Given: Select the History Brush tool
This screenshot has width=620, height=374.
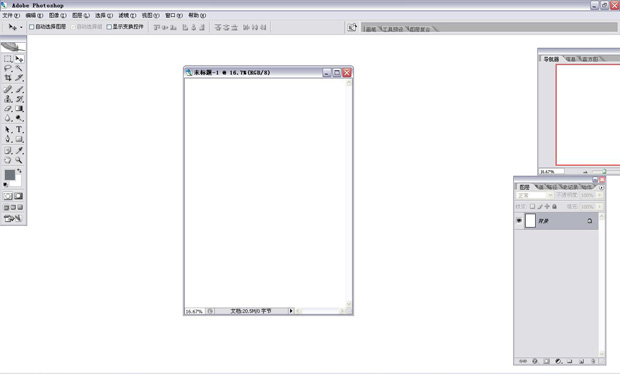Looking at the screenshot, I should pyautogui.click(x=19, y=99).
